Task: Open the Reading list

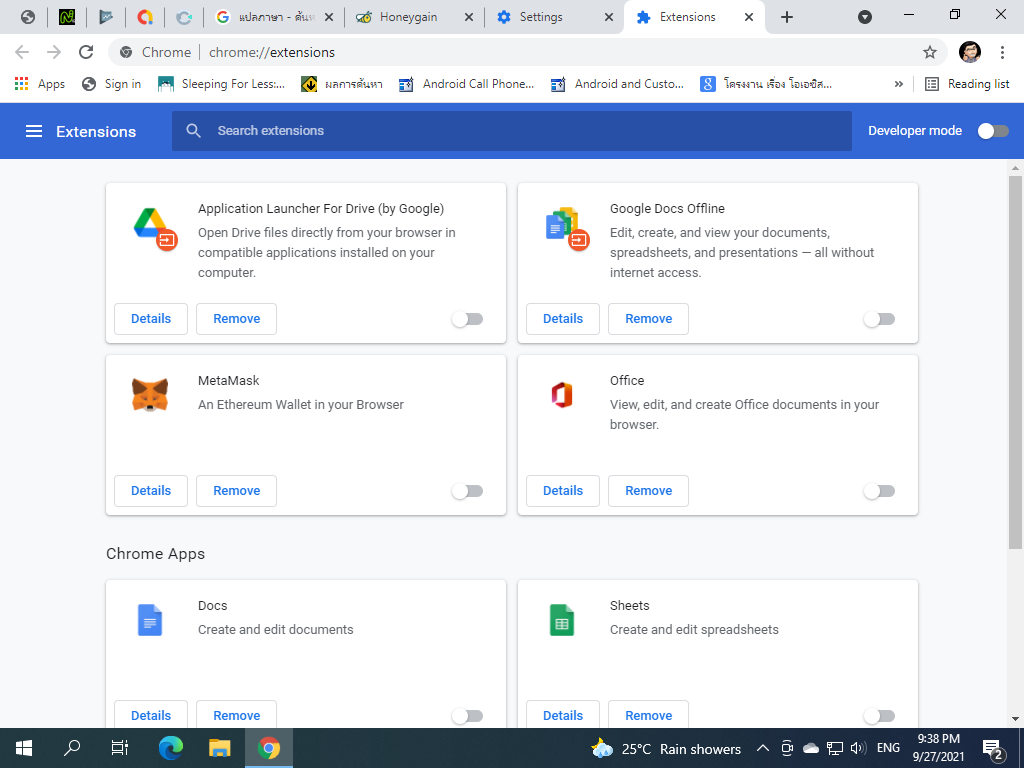Action: 967,84
